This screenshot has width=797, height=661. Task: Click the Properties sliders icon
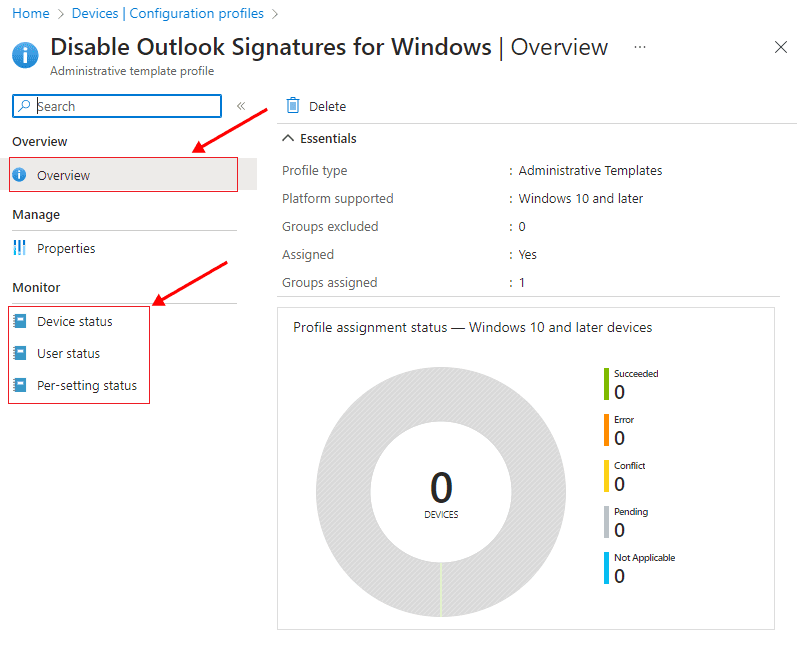(x=19, y=248)
